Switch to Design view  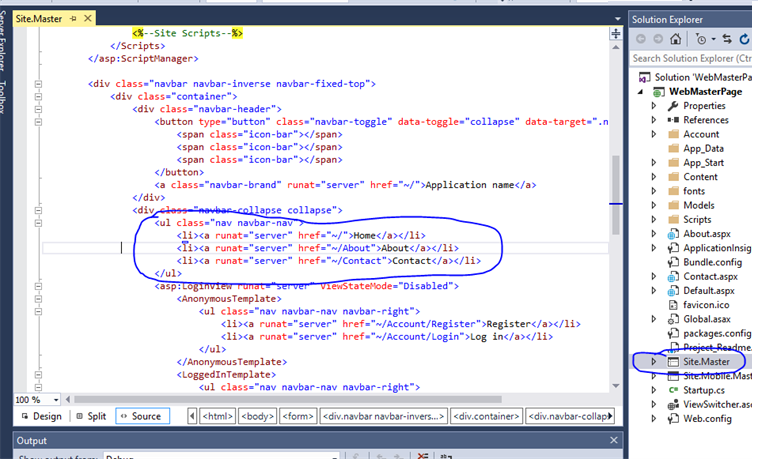pyautogui.click(x=42, y=416)
